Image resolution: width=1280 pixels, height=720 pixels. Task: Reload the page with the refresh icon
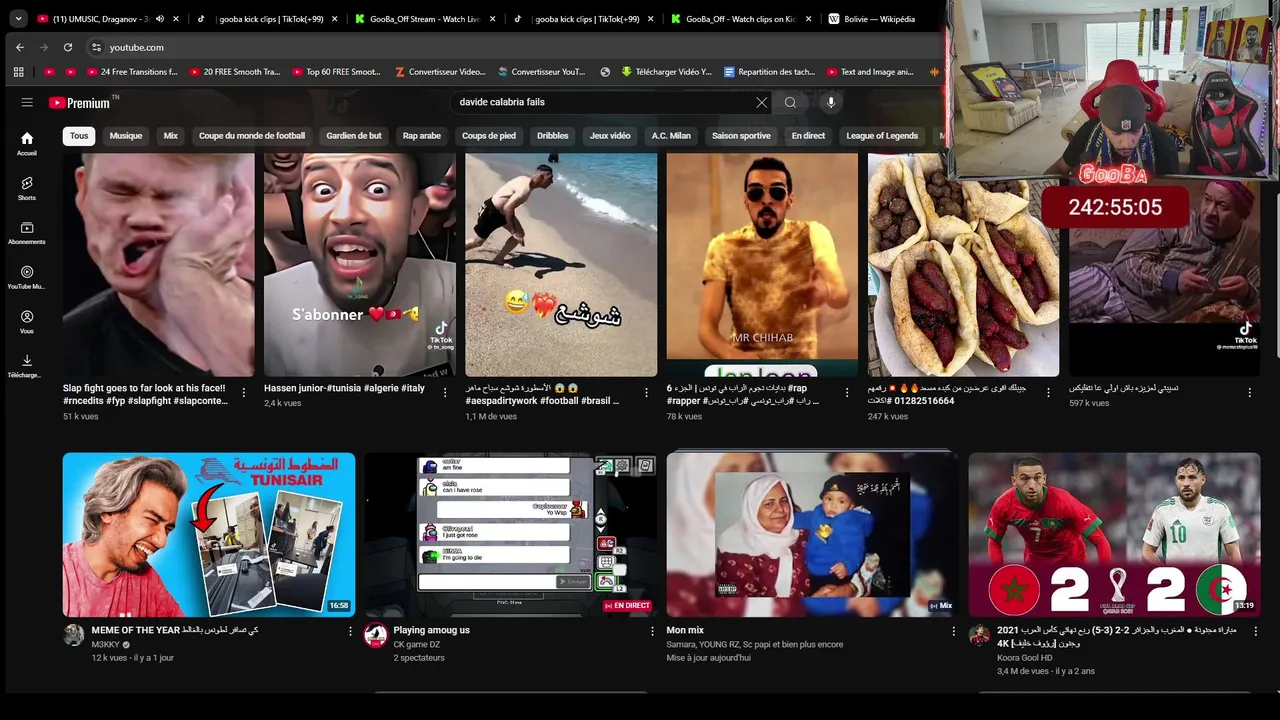coord(68,47)
